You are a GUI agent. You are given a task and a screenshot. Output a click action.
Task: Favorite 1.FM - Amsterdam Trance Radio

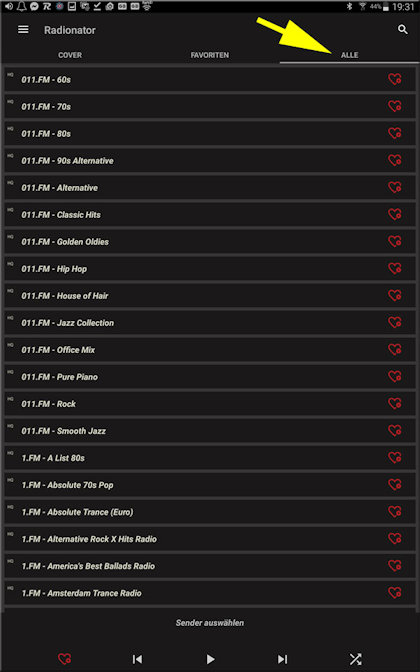[x=394, y=593]
